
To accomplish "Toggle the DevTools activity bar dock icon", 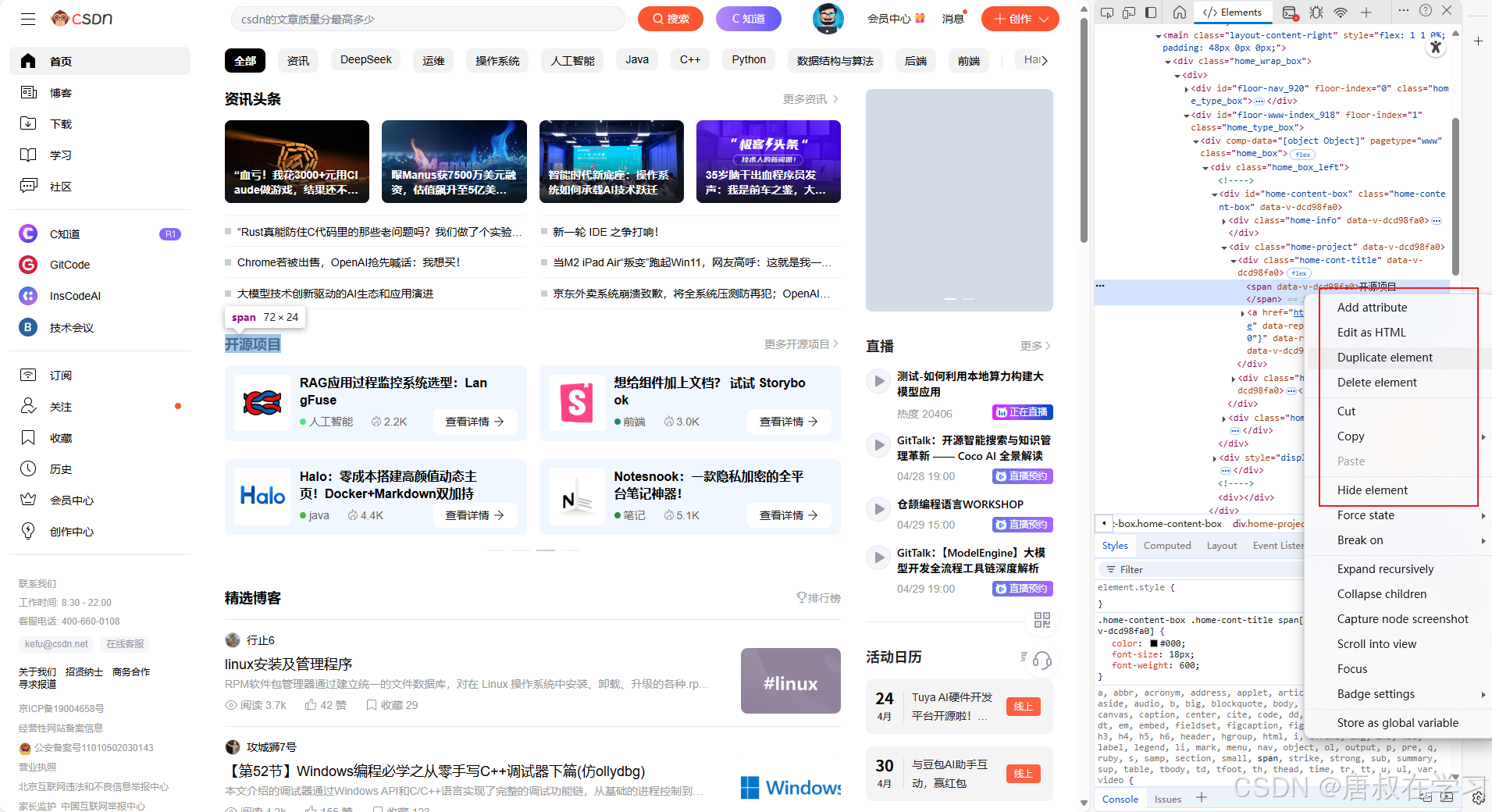I will pyautogui.click(x=1151, y=12).
